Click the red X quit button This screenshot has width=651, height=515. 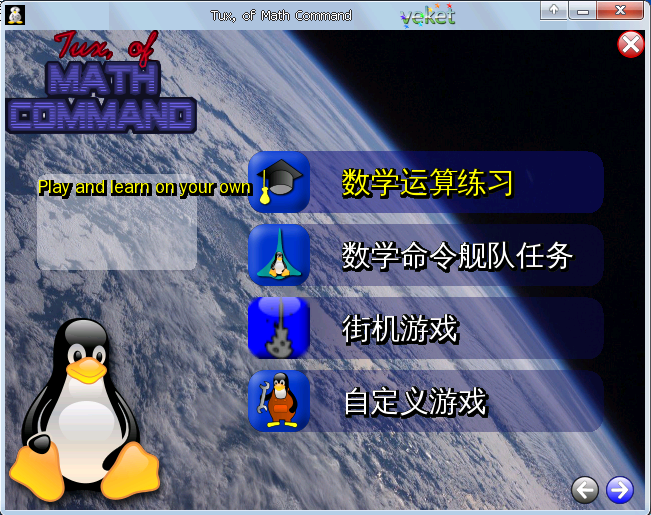pyautogui.click(x=631, y=44)
